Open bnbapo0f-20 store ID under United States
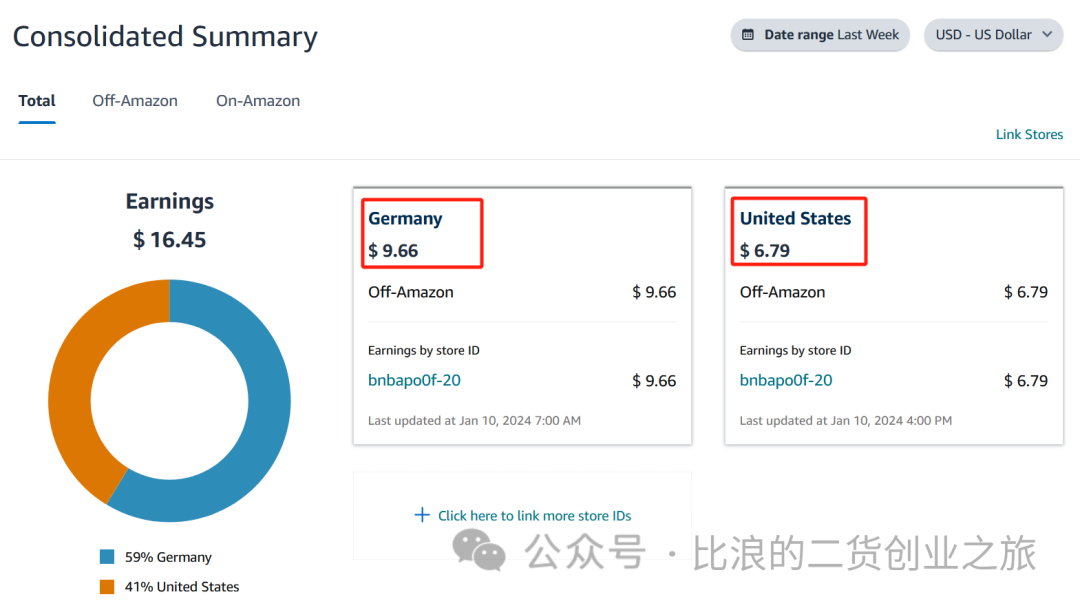Viewport: 1080px width, 610px height. [786, 380]
